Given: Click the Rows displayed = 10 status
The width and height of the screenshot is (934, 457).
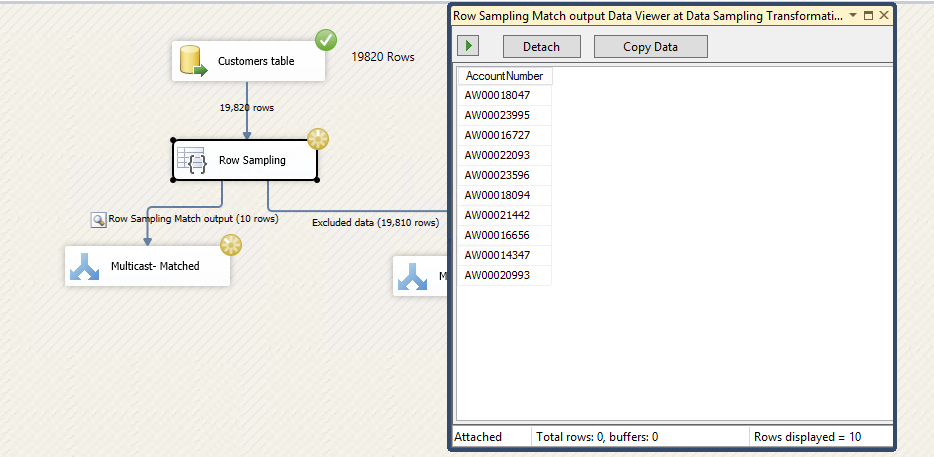Looking at the screenshot, I should (808, 437).
